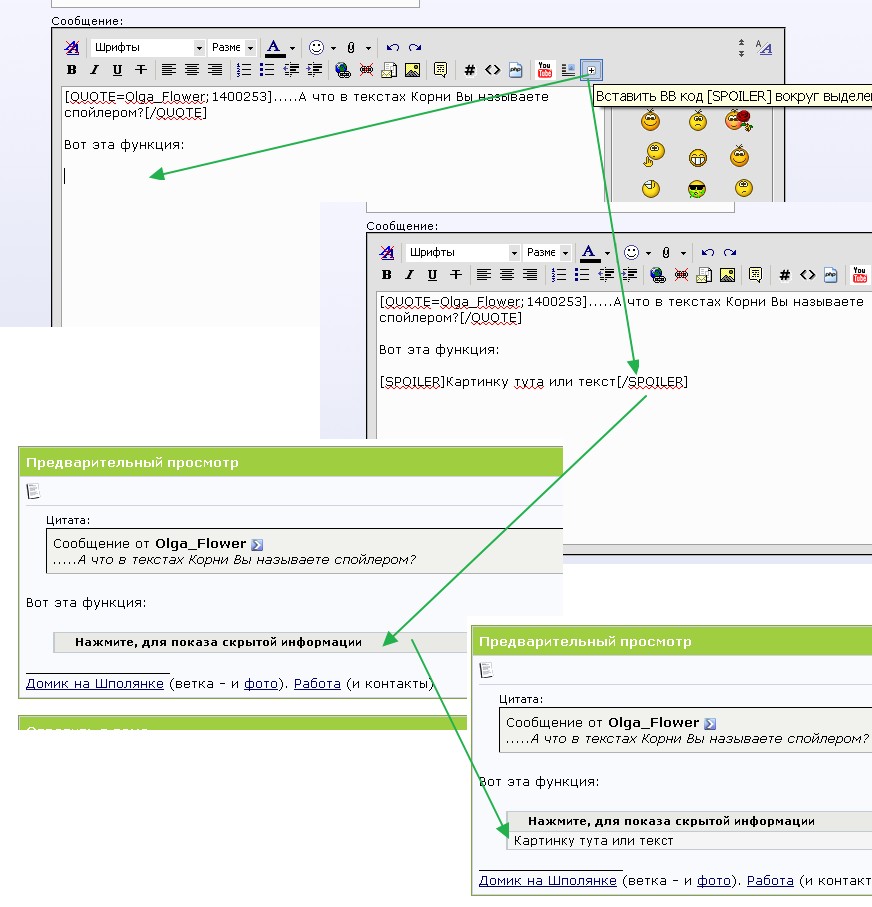
Task: Insert ordered list in the empty-message editor
Action: tap(244, 70)
